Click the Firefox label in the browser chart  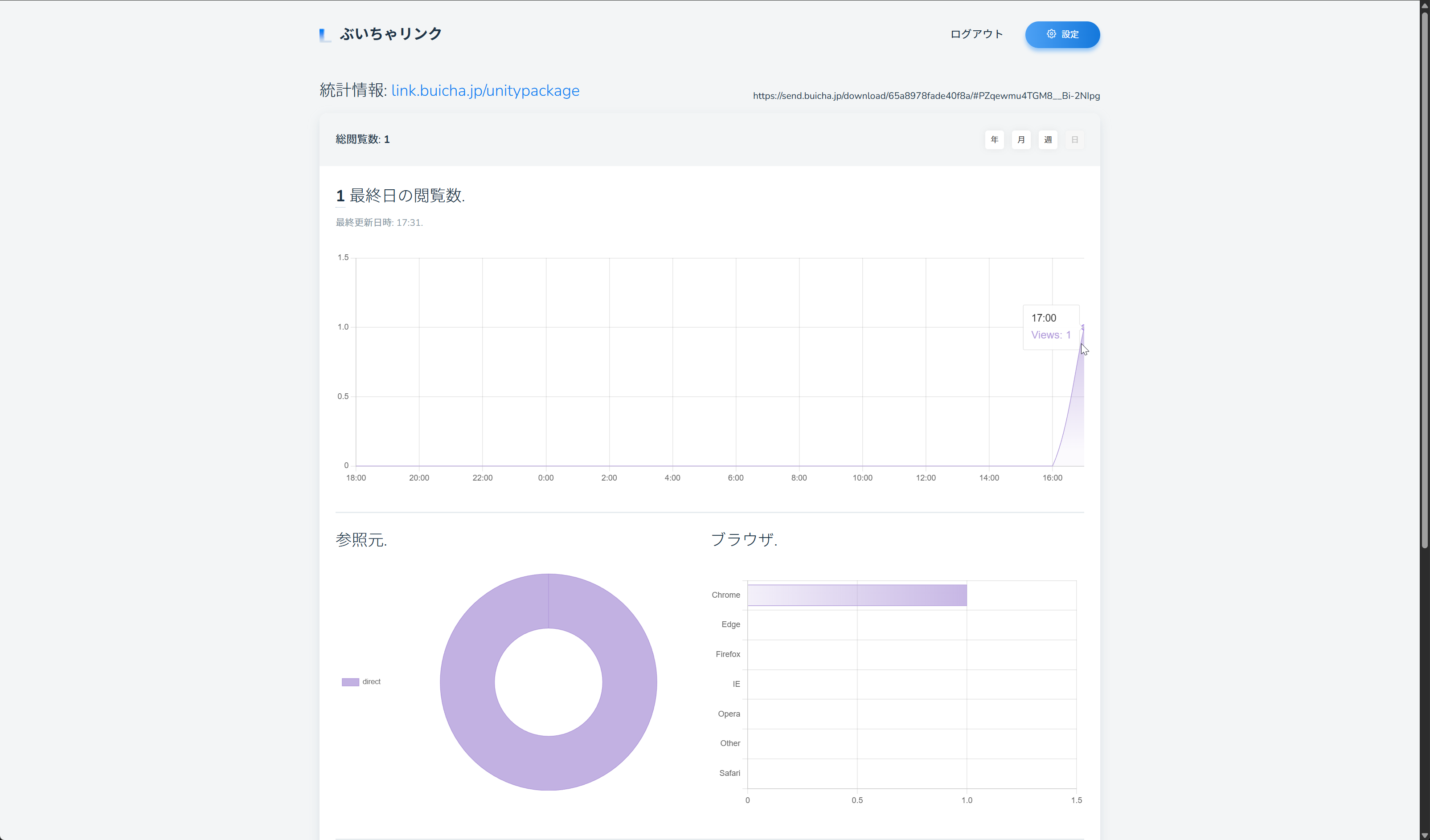728,655
